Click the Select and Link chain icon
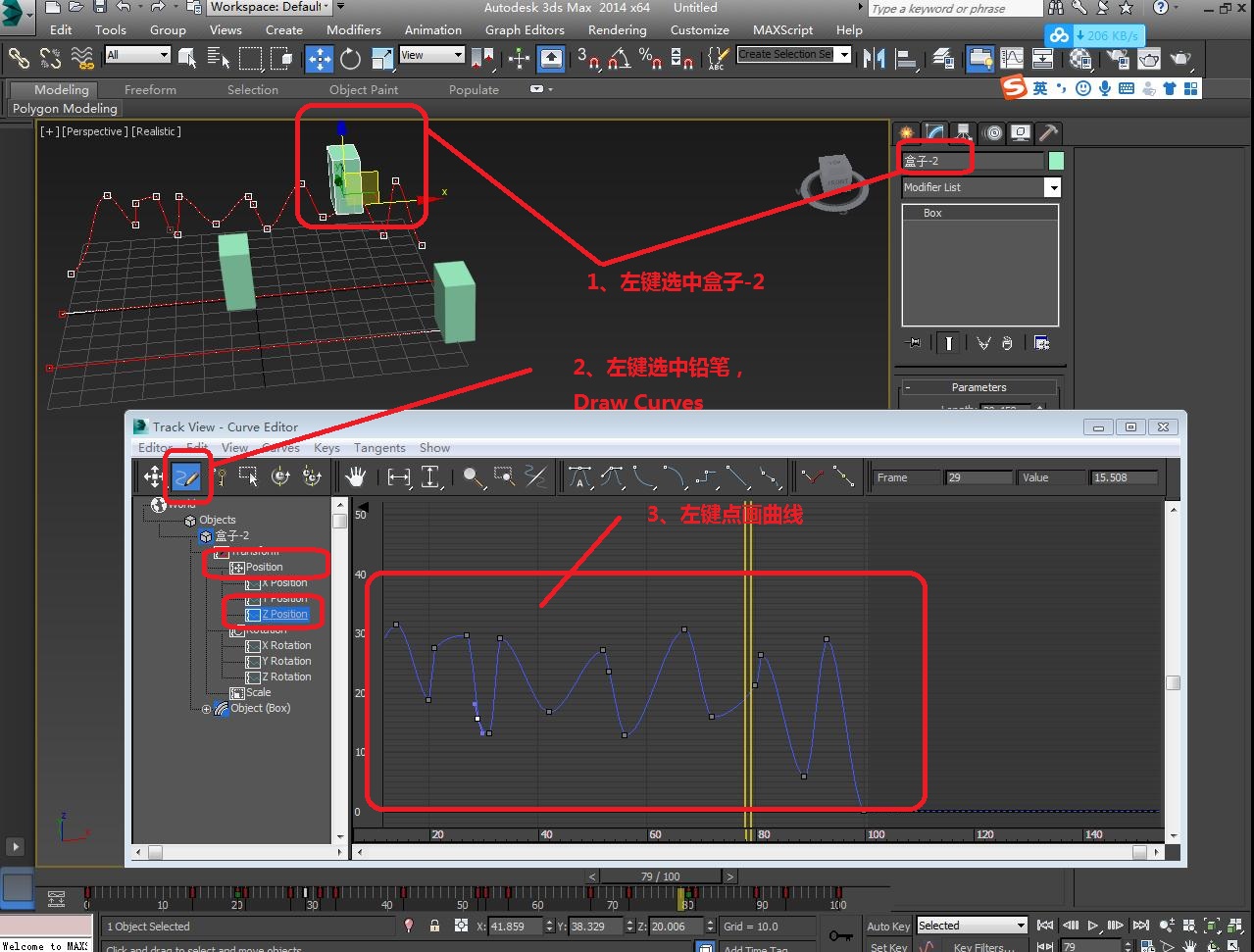 pyautogui.click(x=19, y=59)
